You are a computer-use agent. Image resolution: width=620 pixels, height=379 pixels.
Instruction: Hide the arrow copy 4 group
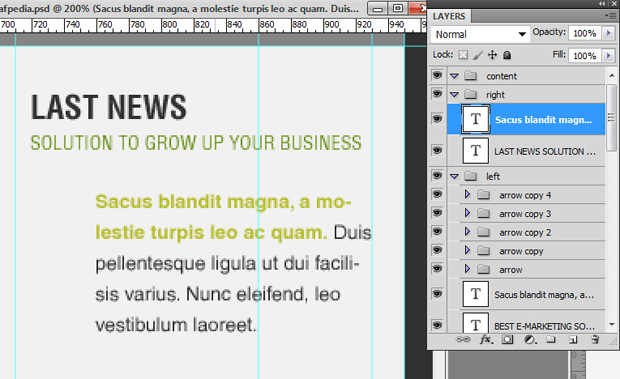tap(437, 194)
